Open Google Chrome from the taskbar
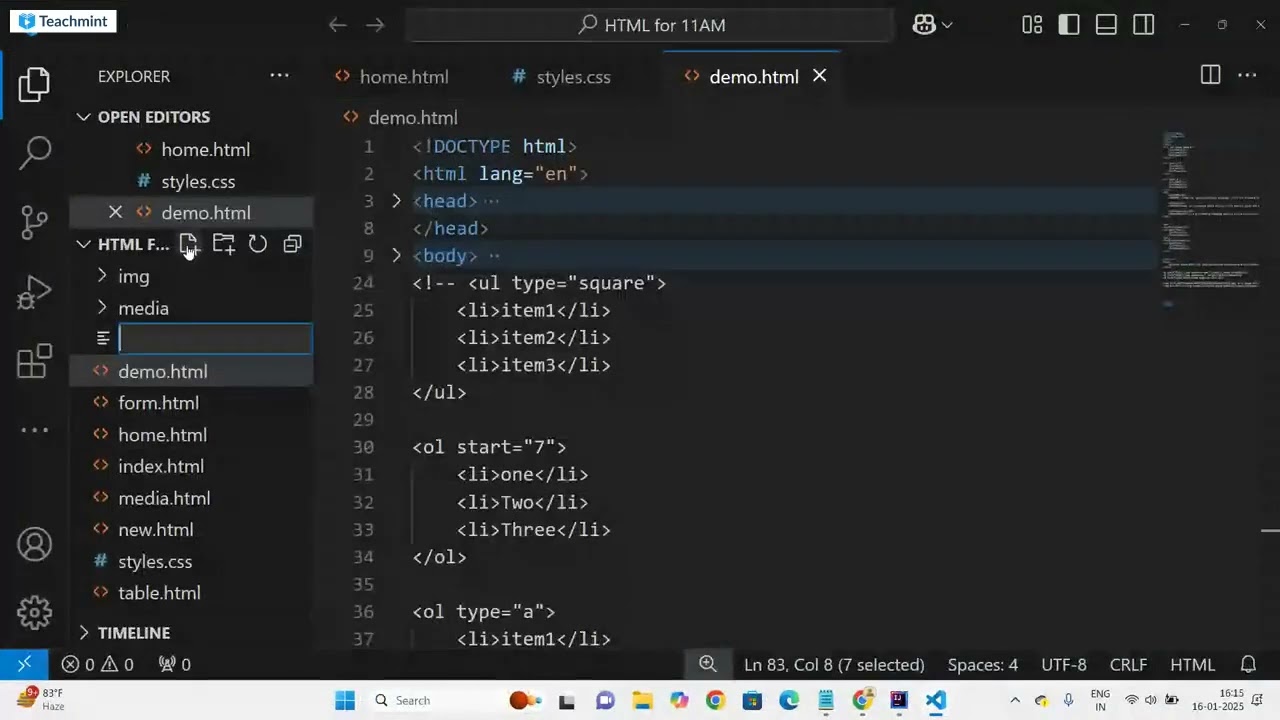This screenshot has width=1280, height=720. (715, 700)
